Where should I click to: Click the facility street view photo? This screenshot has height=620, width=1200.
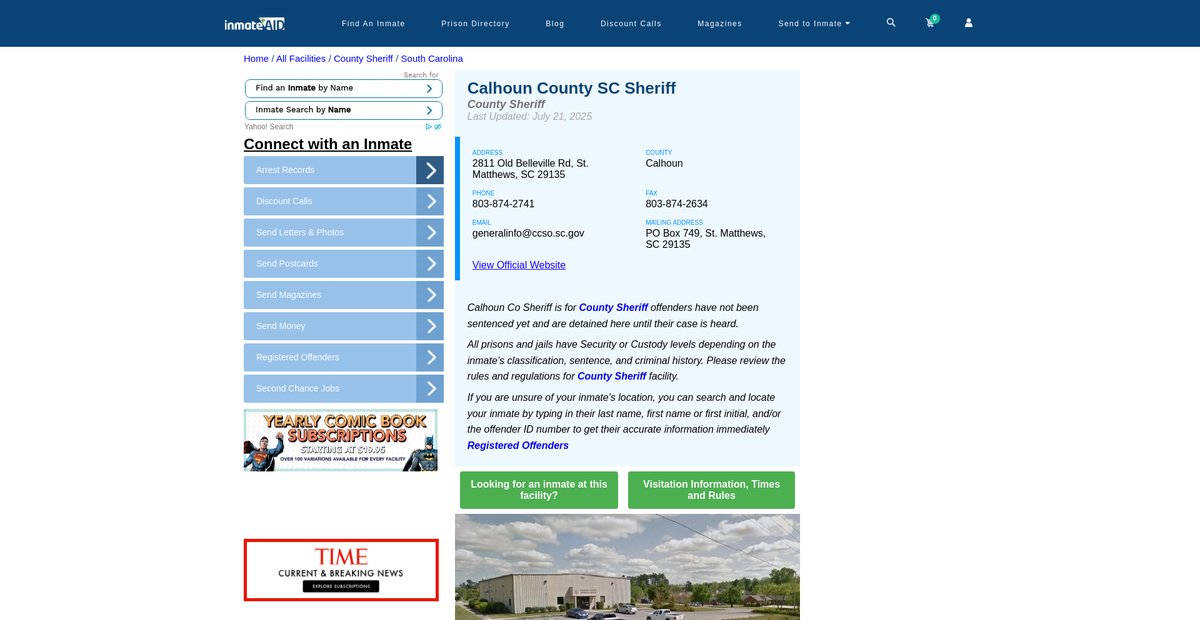627,567
